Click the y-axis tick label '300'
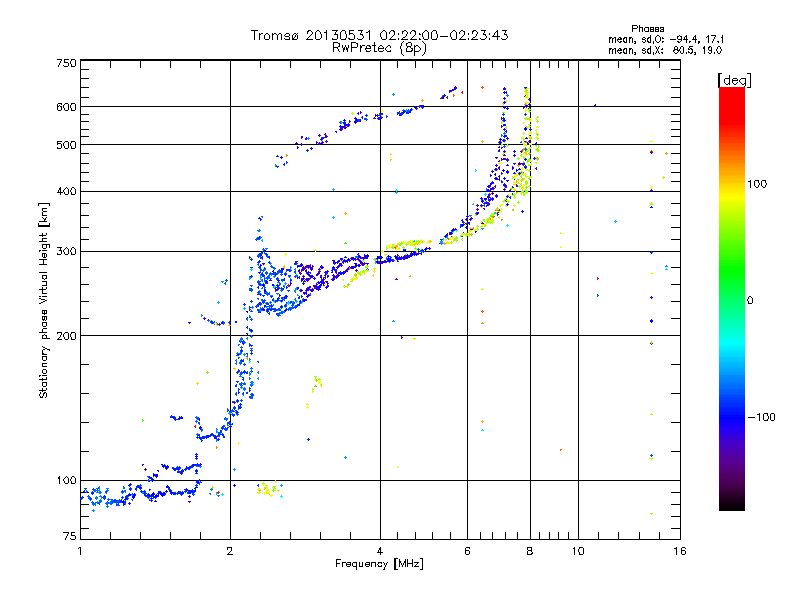Screen dimensions: 800x600 click(66, 252)
